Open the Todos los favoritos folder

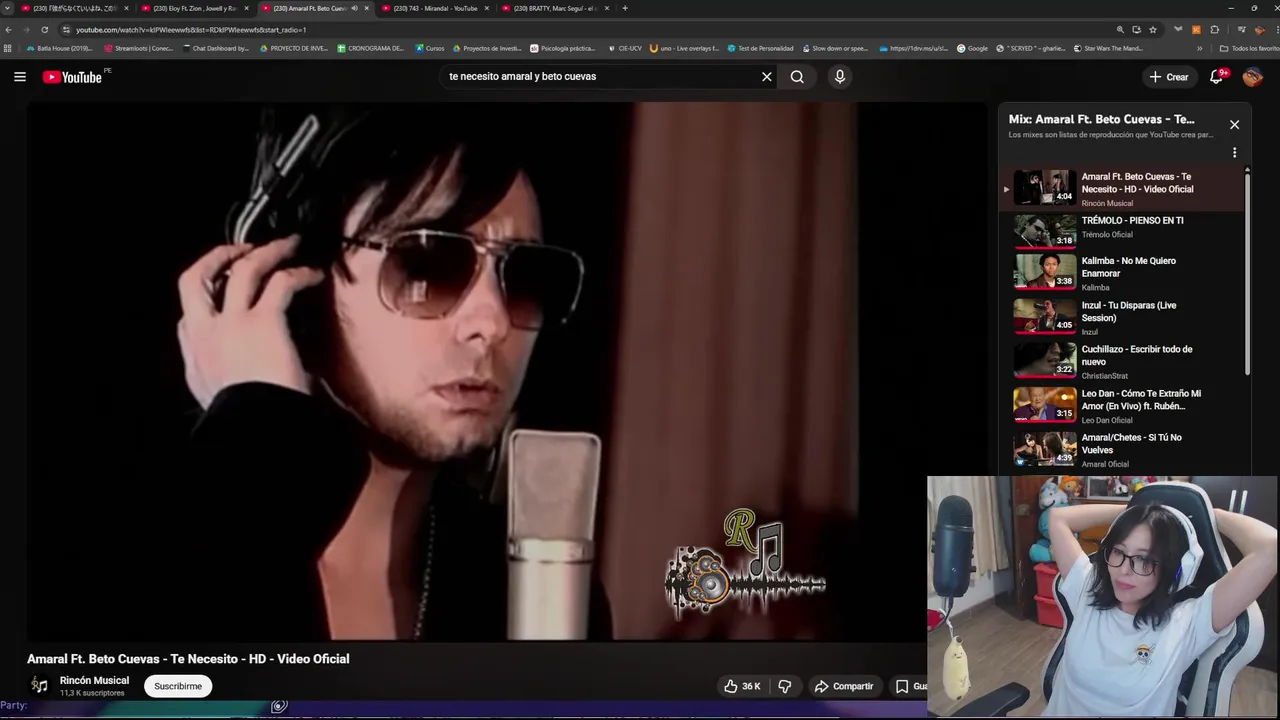coord(1249,48)
